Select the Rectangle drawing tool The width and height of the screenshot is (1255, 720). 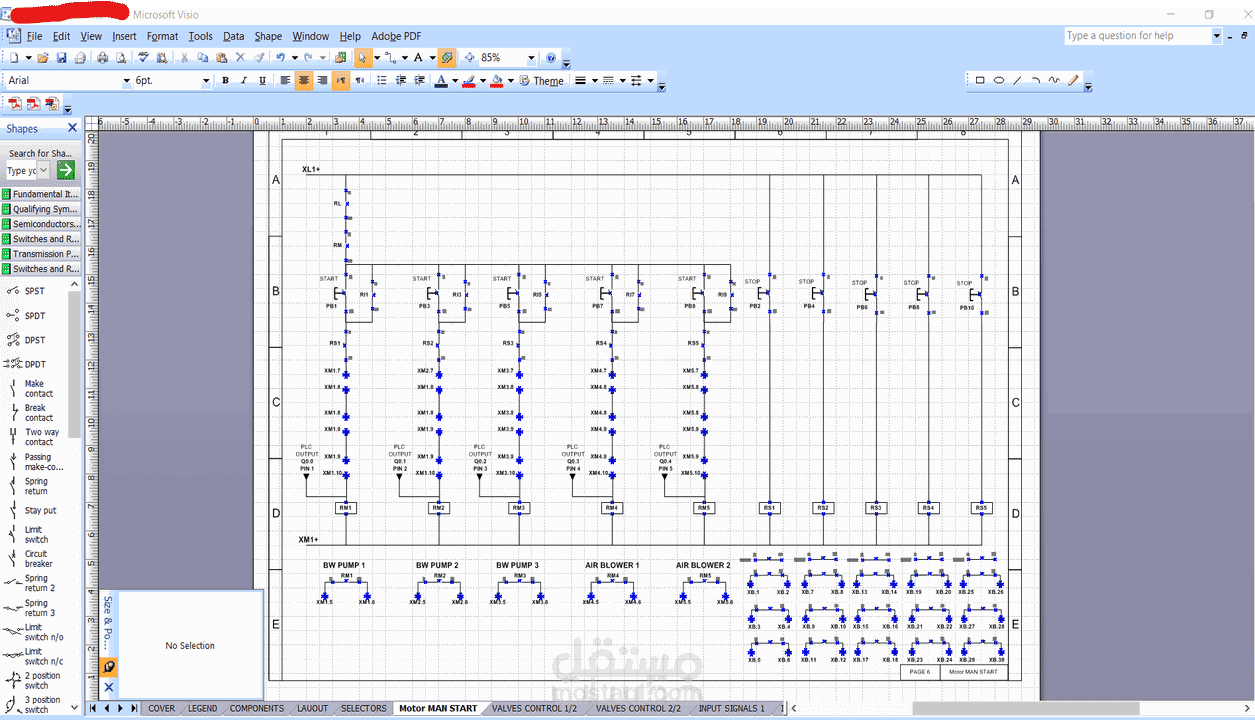[980, 80]
